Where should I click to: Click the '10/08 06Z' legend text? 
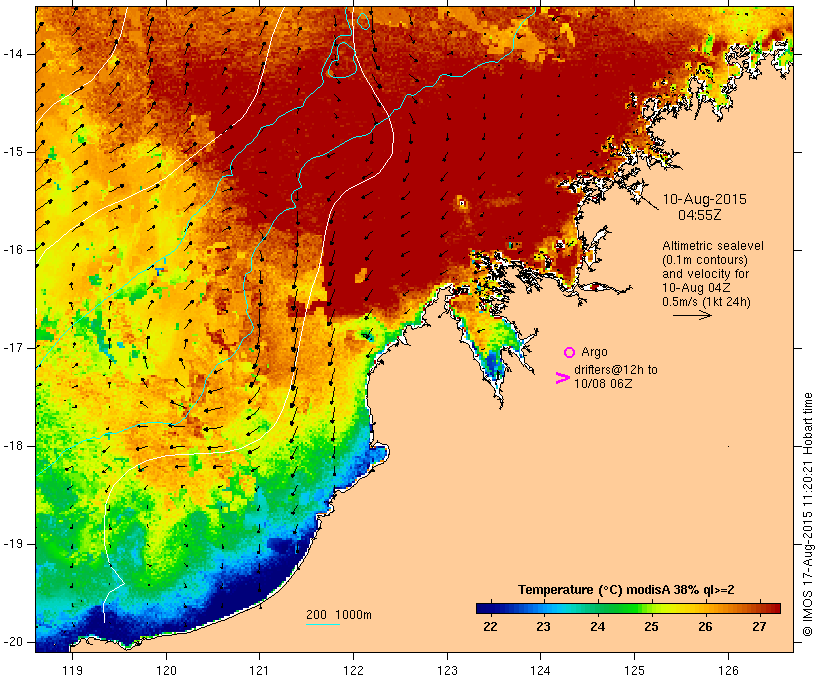[x=603, y=383]
